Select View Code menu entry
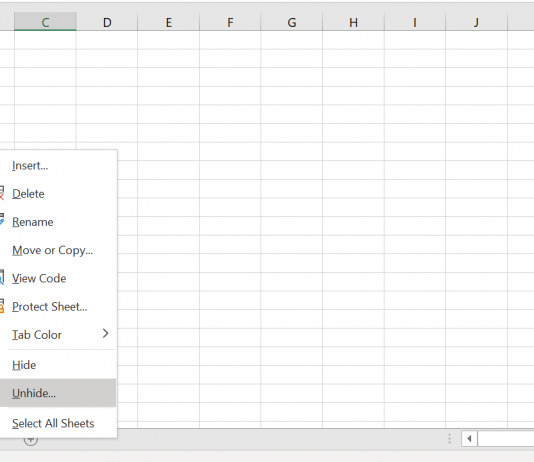This screenshot has width=534, height=462. [58, 278]
